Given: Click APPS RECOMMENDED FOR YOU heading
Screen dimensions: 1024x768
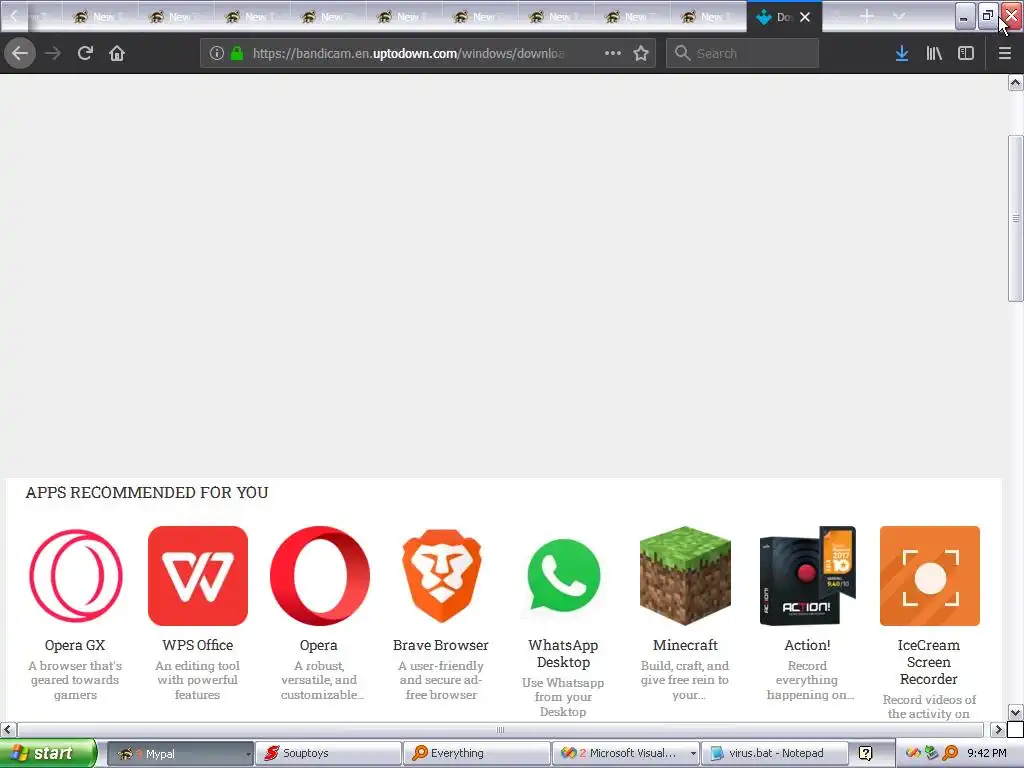Looking at the screenshot, I should (x=147, y=492).
